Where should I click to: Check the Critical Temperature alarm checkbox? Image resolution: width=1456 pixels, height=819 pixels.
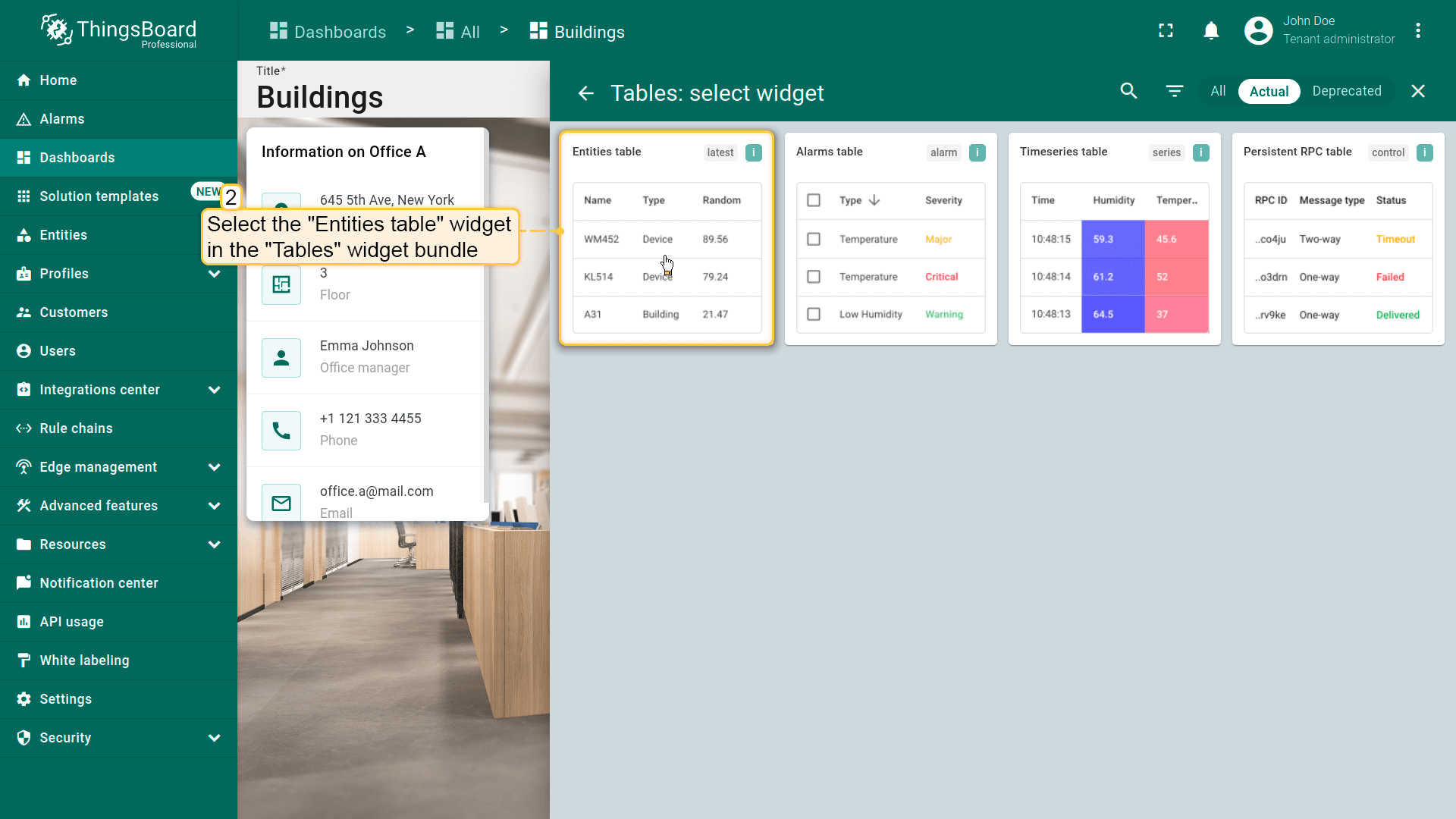814,277
